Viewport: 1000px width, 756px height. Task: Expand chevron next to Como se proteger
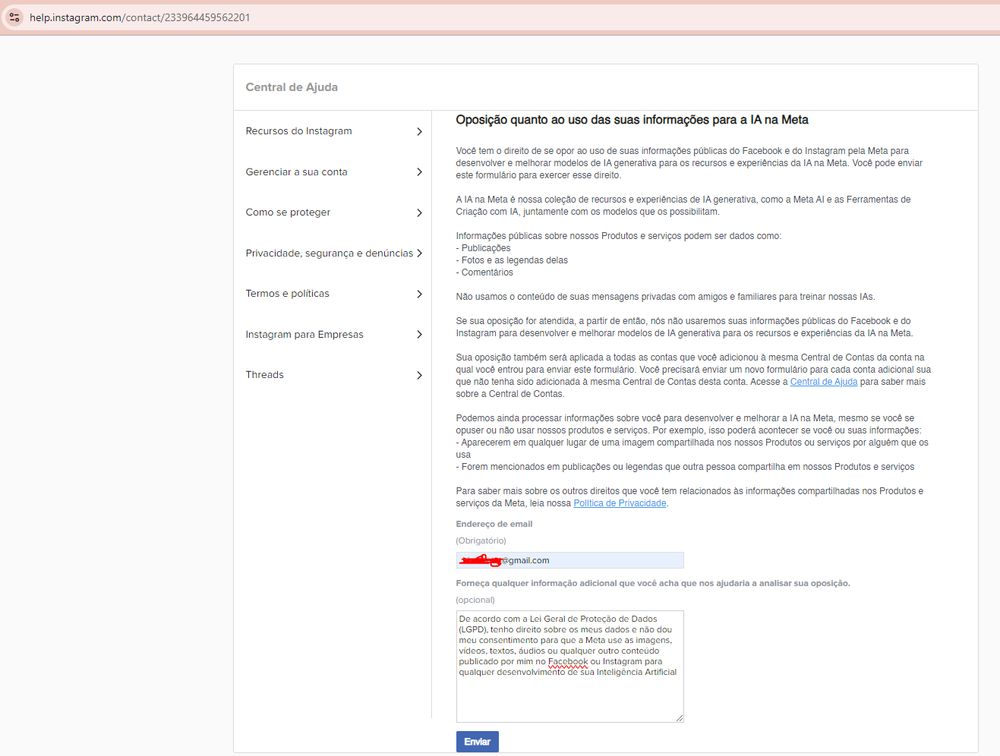click(419, 213)
